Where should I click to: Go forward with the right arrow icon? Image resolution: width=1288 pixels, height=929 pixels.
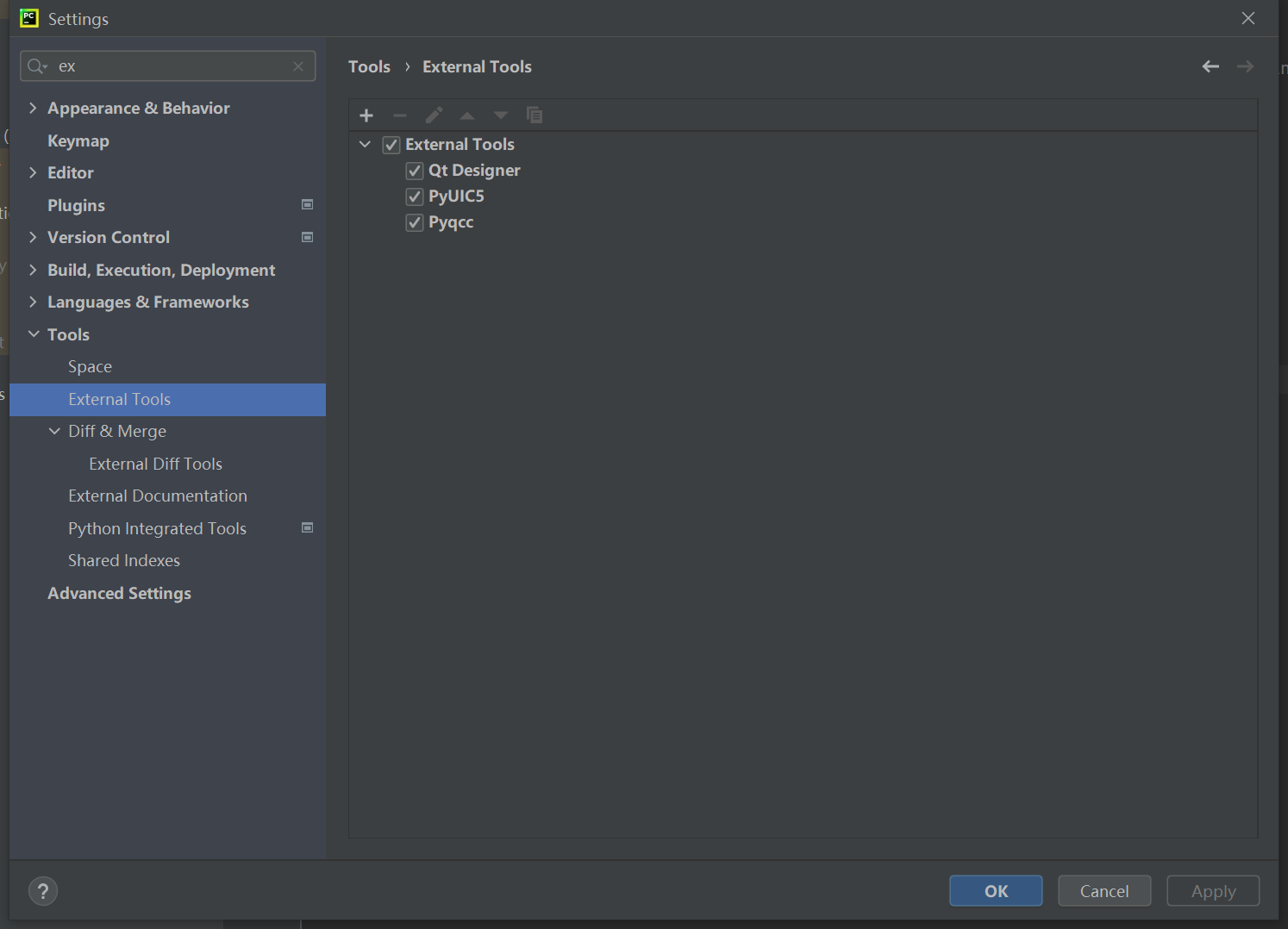[x=1245, y=66]
